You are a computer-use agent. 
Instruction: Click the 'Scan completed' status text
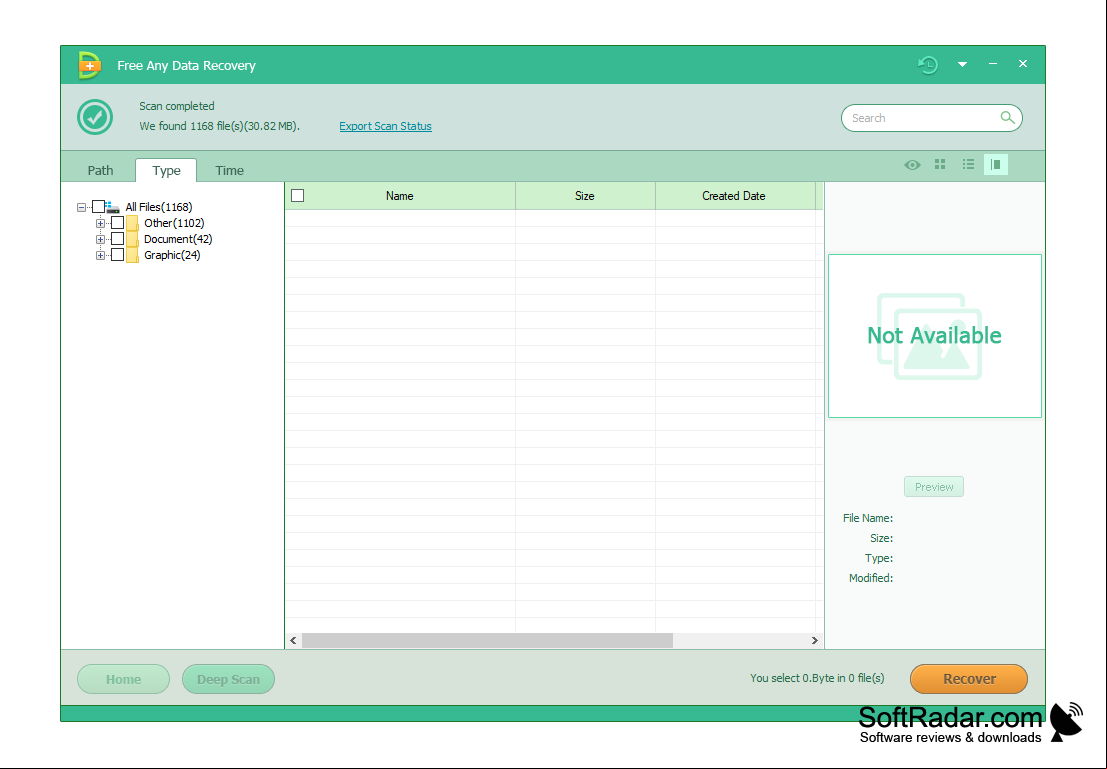pos(176,106)
